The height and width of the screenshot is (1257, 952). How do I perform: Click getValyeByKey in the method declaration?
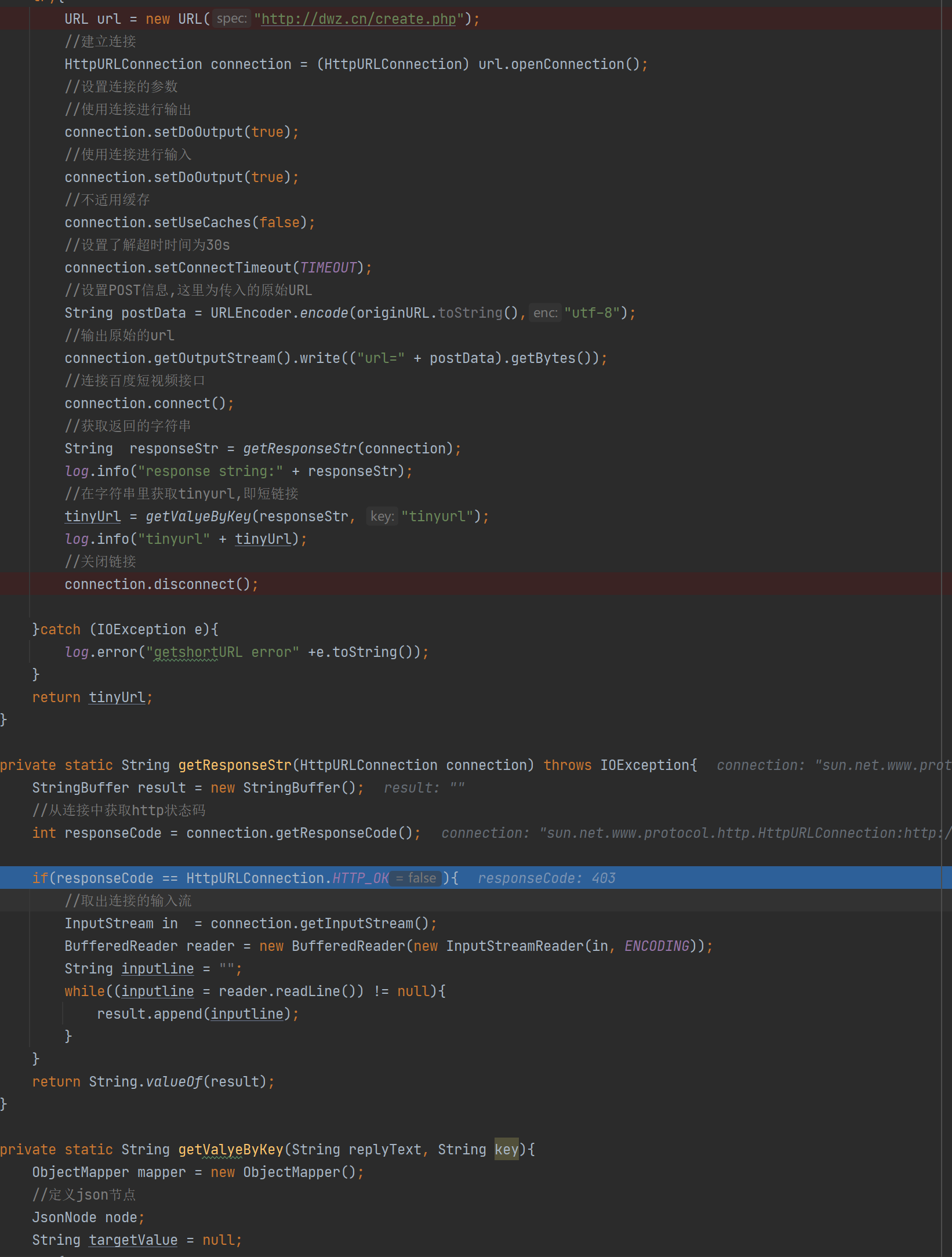(231, 1150)
